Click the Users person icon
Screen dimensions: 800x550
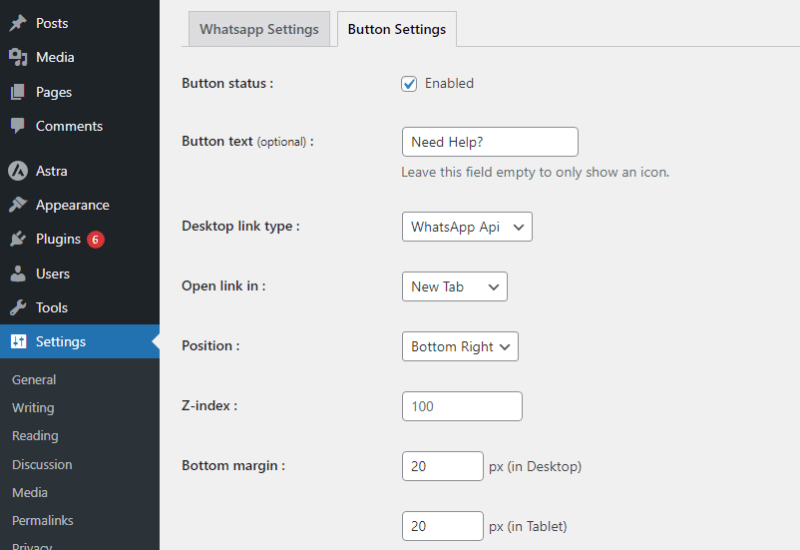pyautogui.click(x=18, y=273)
